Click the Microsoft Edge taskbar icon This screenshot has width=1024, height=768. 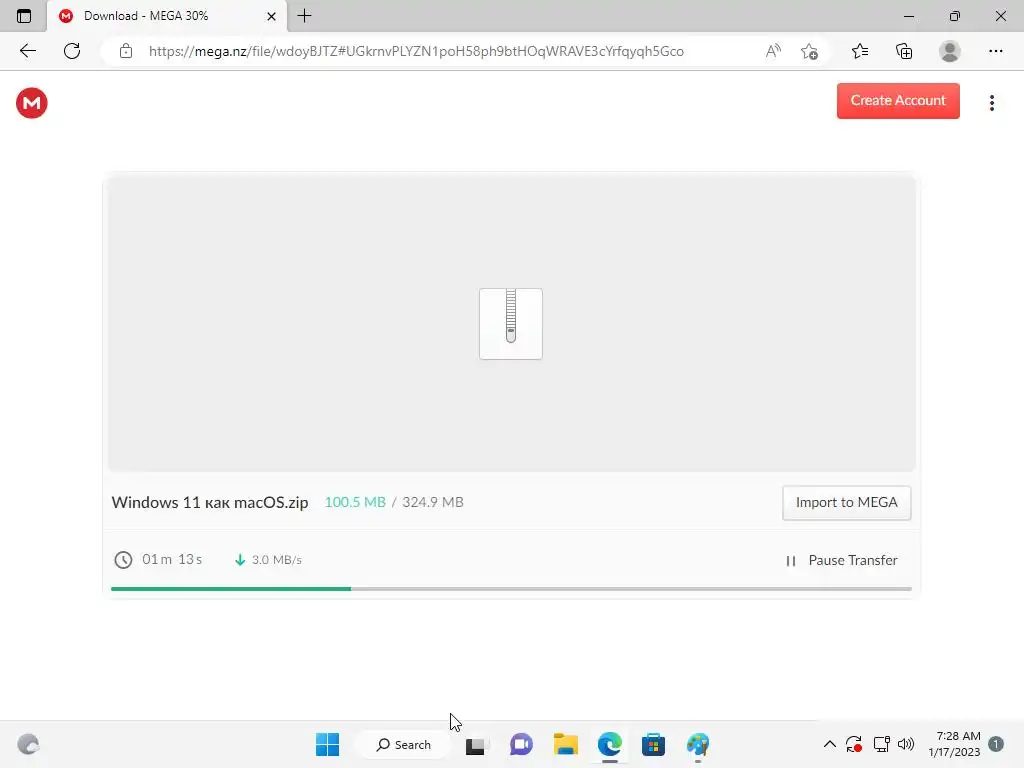pos(609,744)
